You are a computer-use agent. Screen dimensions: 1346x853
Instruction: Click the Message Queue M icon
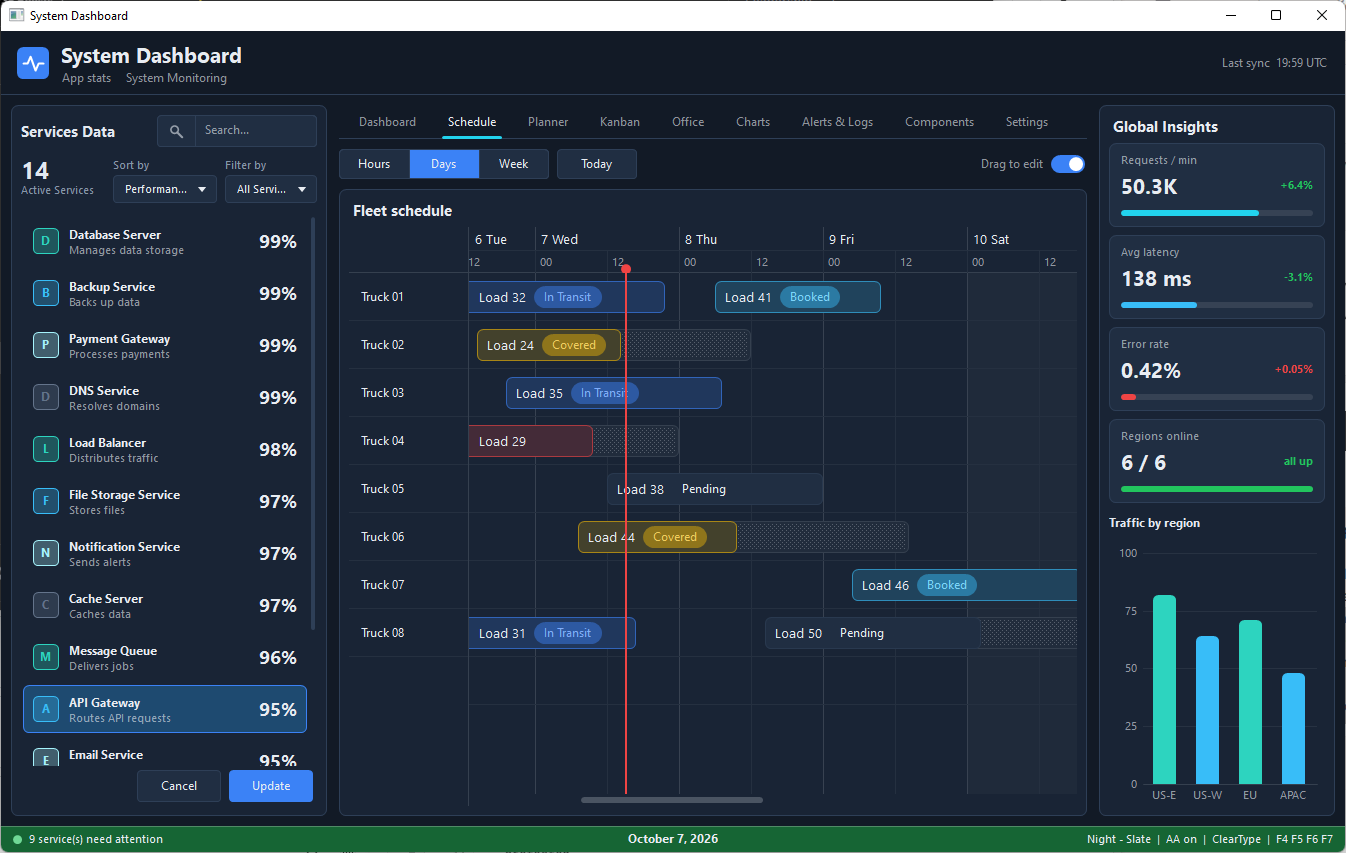46,657
